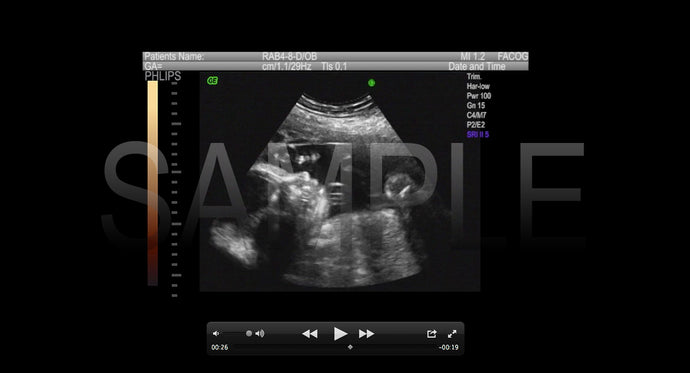Click the ultrasound fetus image
The image size is (690, 373).
pos(340,181)
